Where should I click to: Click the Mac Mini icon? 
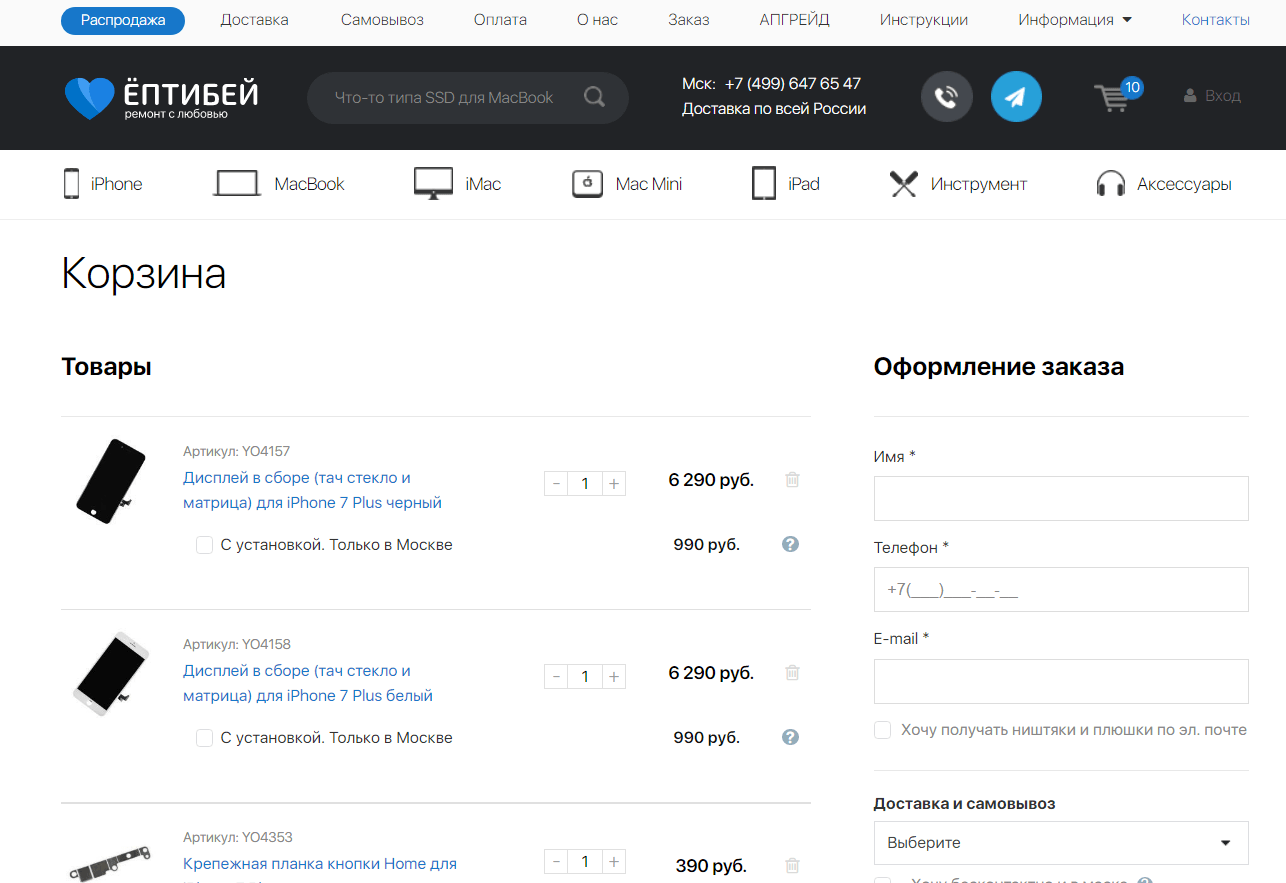587,184
